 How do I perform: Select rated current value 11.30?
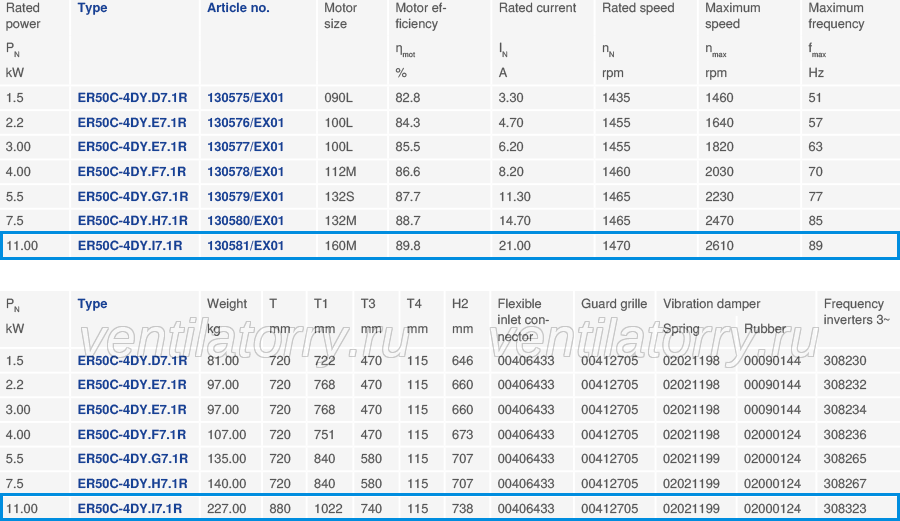(514, 197)
